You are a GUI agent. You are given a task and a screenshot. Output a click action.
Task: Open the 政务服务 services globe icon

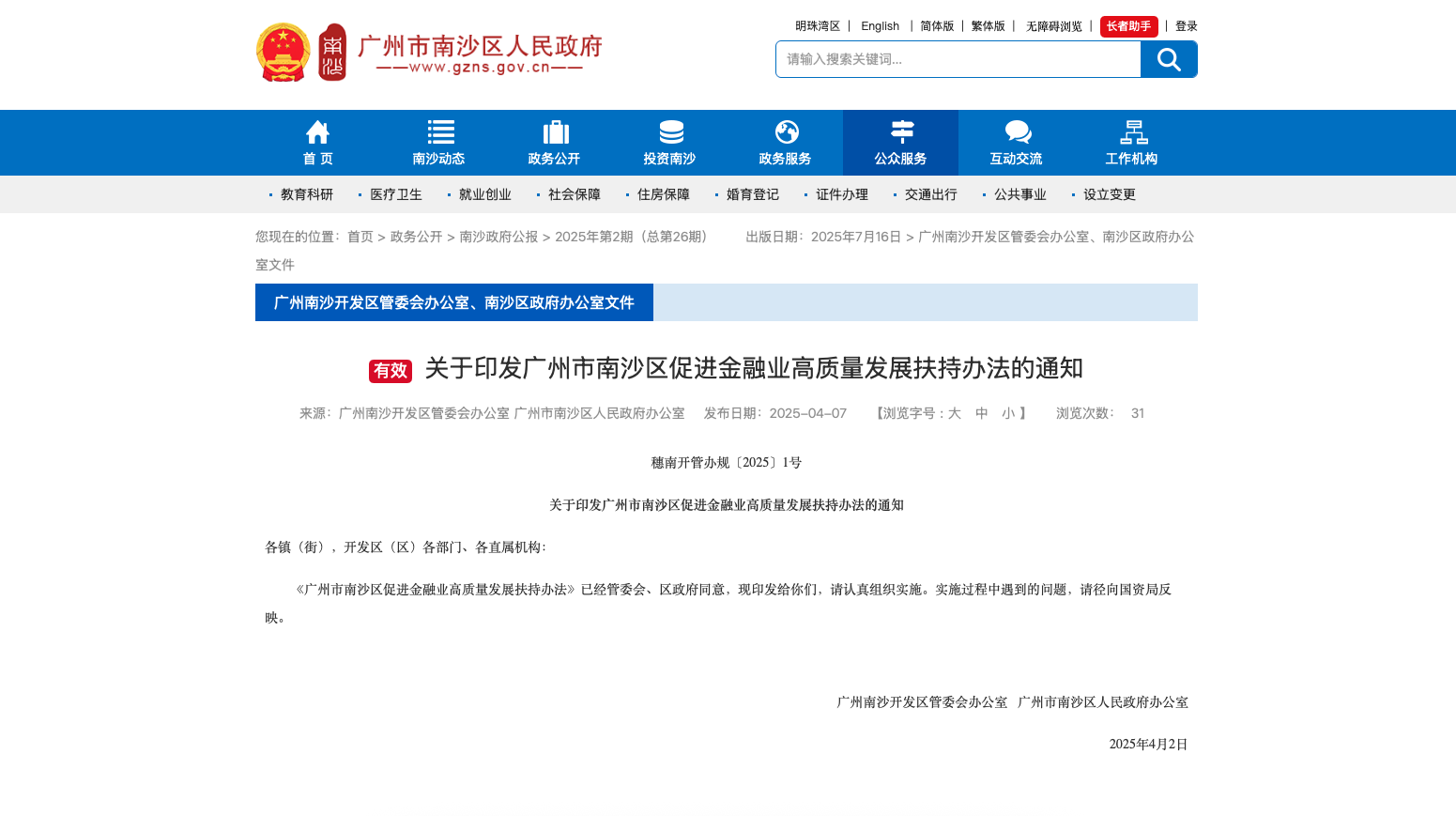786,131
